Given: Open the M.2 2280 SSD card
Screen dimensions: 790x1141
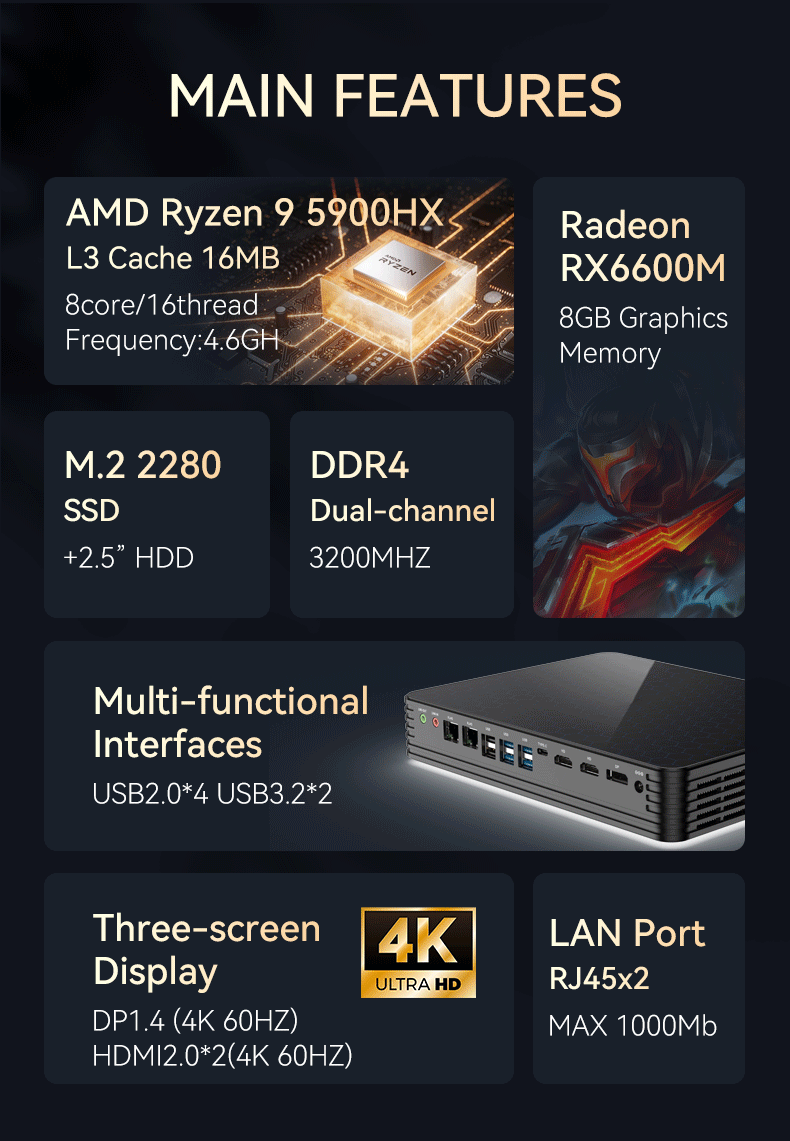Looking at the screenshot, I should point(156,514).
